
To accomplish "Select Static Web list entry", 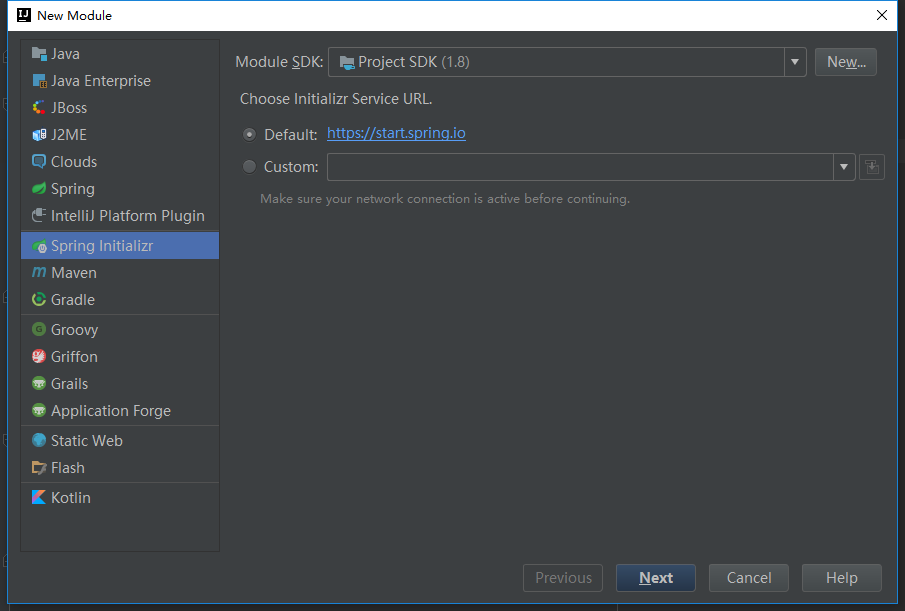I will point(120,440).
